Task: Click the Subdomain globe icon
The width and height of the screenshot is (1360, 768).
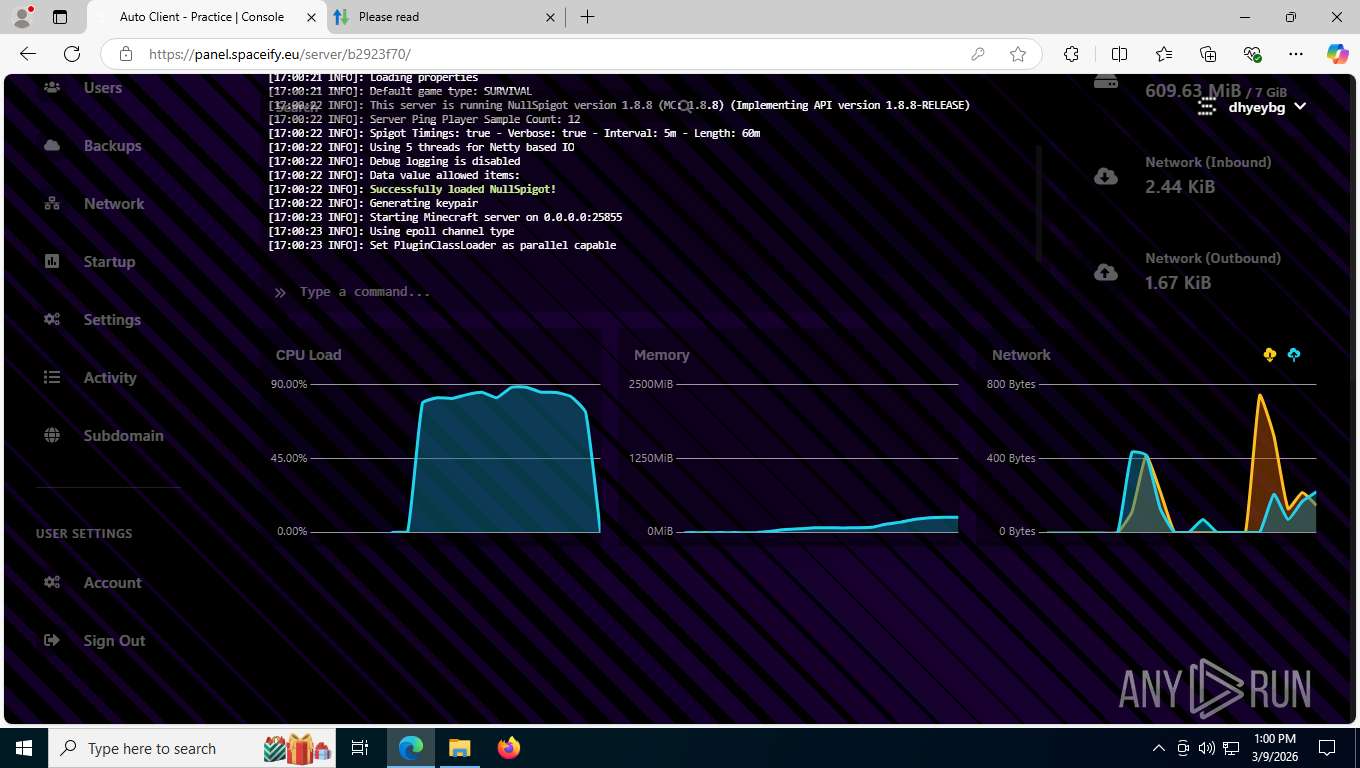Action: pos(52,436)
